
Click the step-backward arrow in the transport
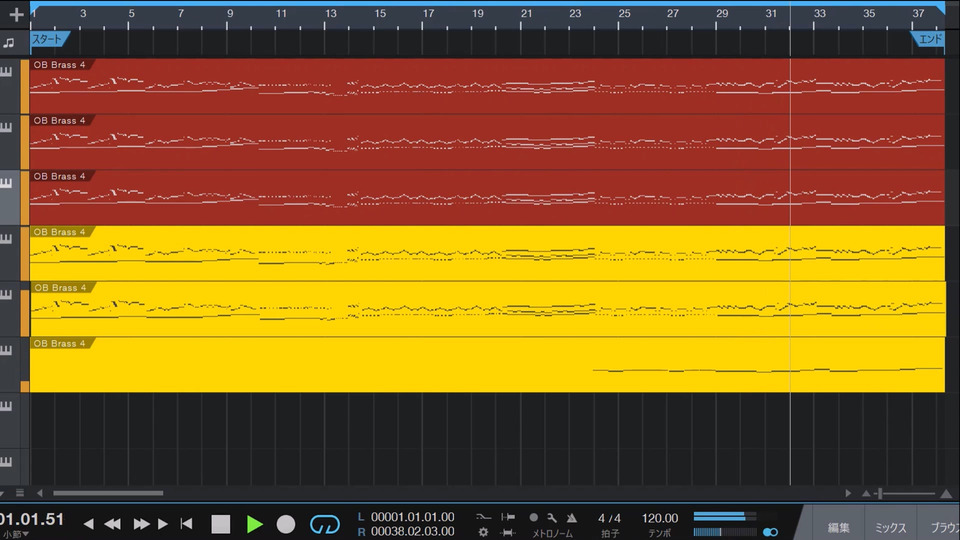(x=89, y=523)
